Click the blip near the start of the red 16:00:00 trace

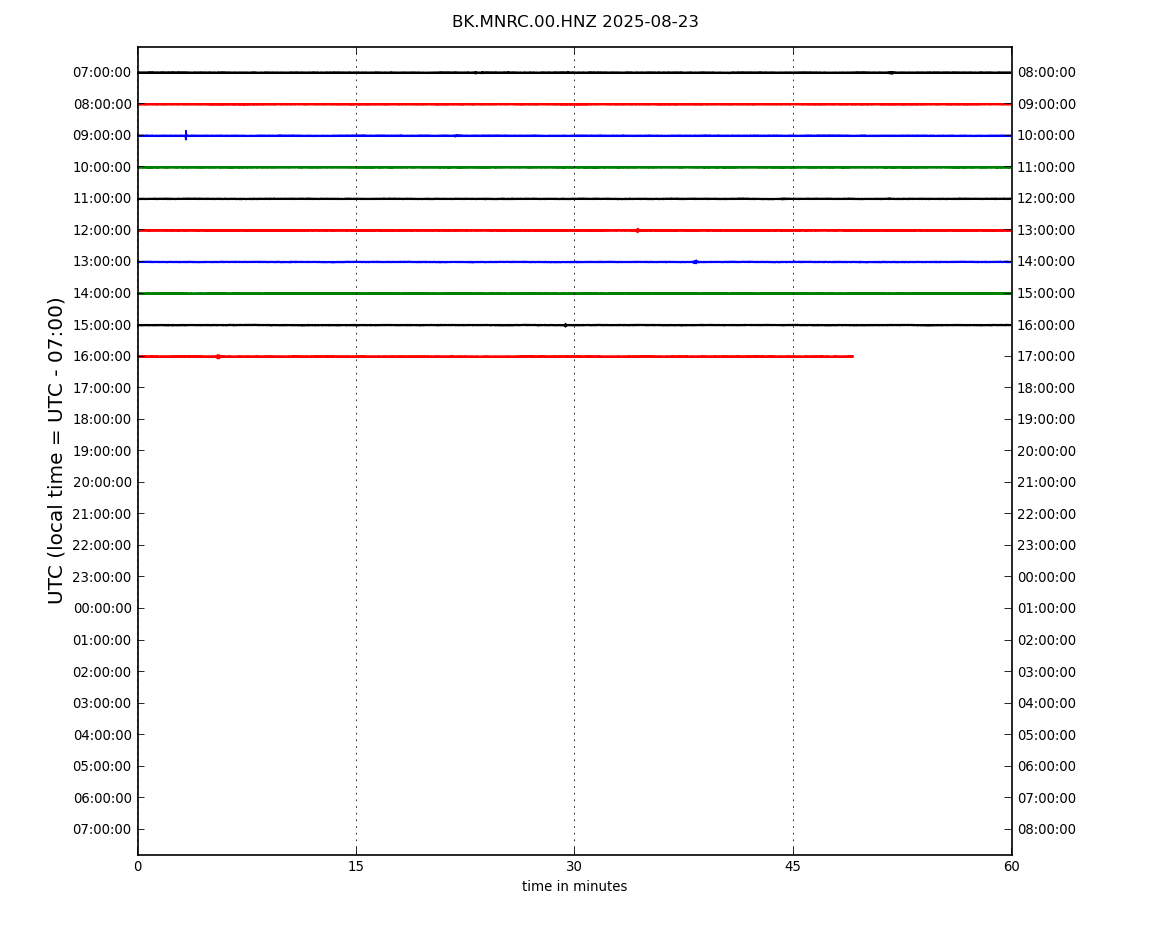[x=218, y=357]
